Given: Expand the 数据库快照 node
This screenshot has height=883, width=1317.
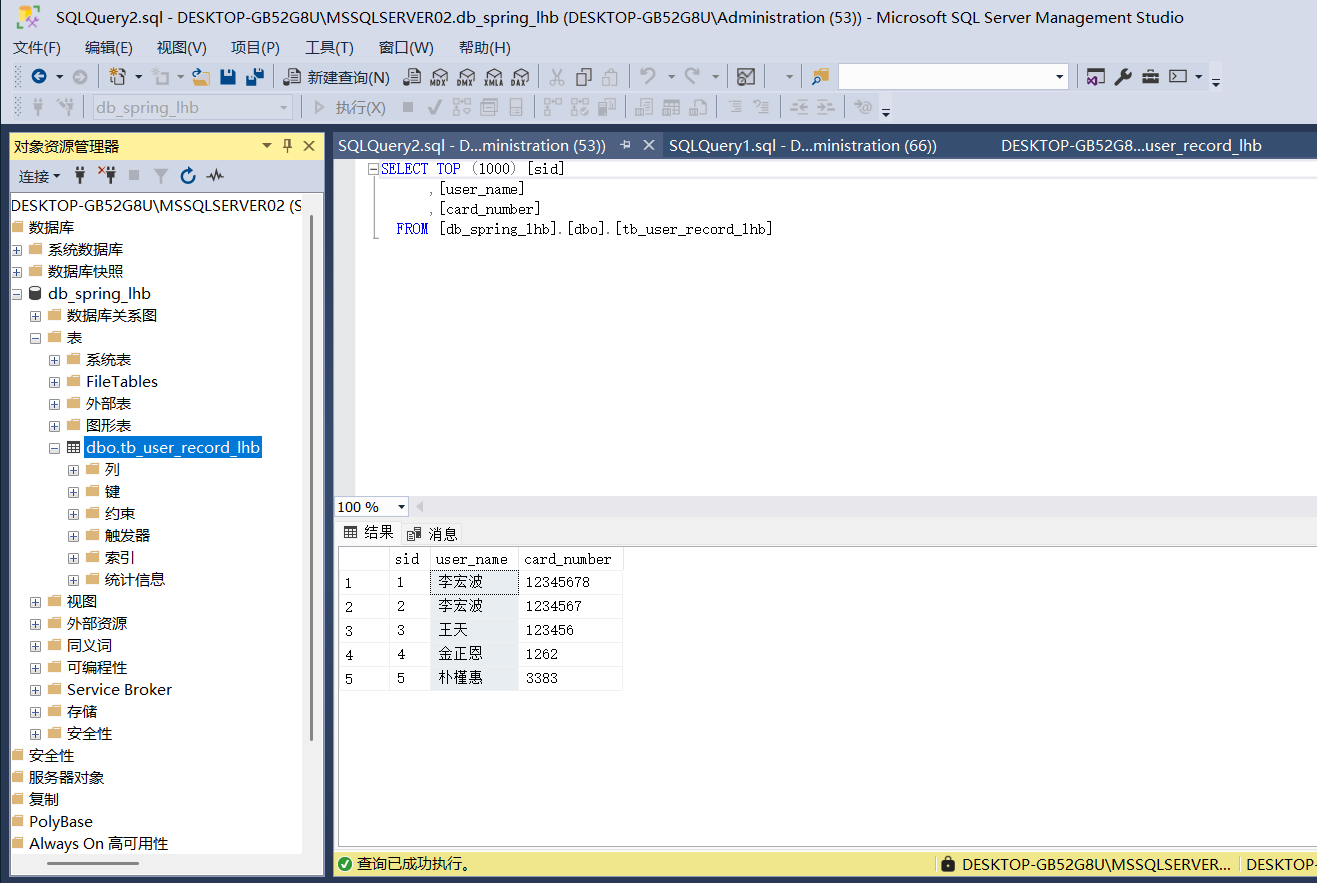Looking at the screenshot, I should coord(17,272).
